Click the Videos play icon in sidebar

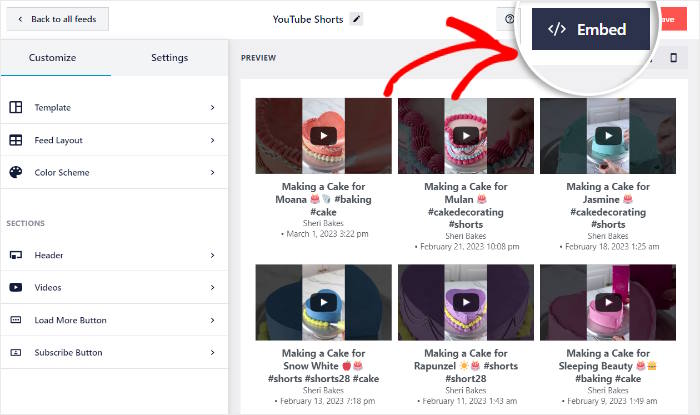[16, 287]
